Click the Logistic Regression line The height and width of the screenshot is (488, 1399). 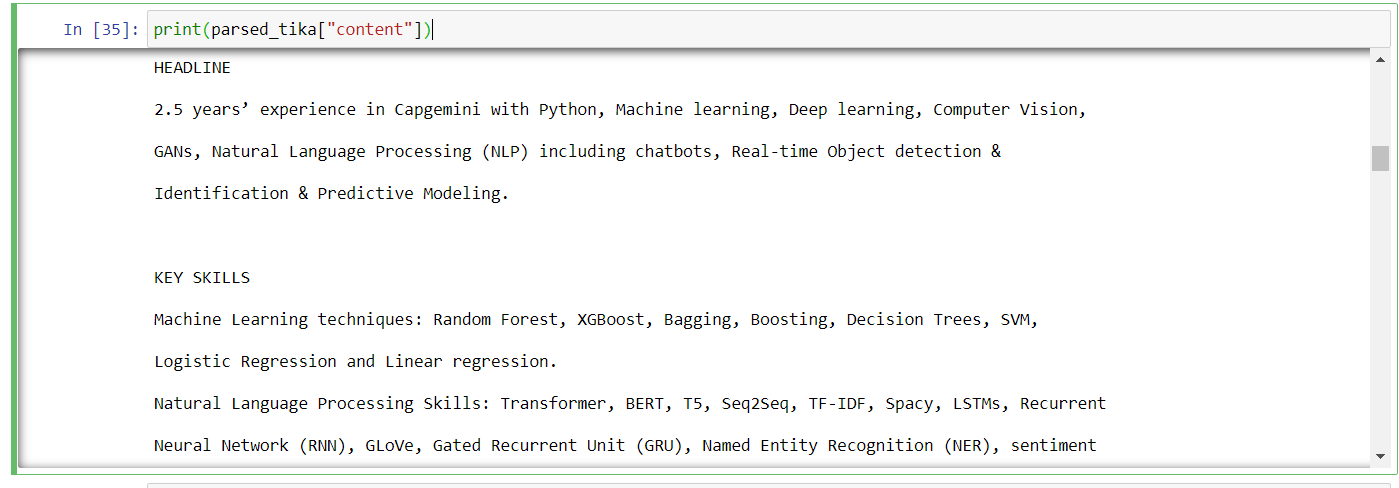tap(356, 362)
